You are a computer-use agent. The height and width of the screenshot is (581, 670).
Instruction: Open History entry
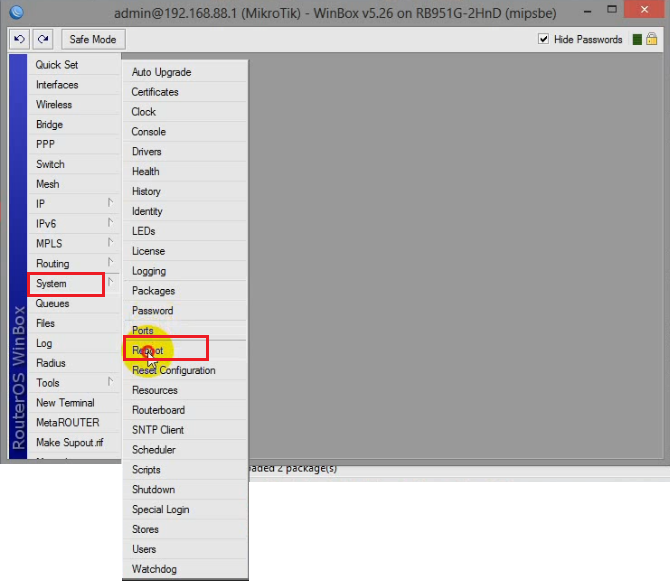185,191
